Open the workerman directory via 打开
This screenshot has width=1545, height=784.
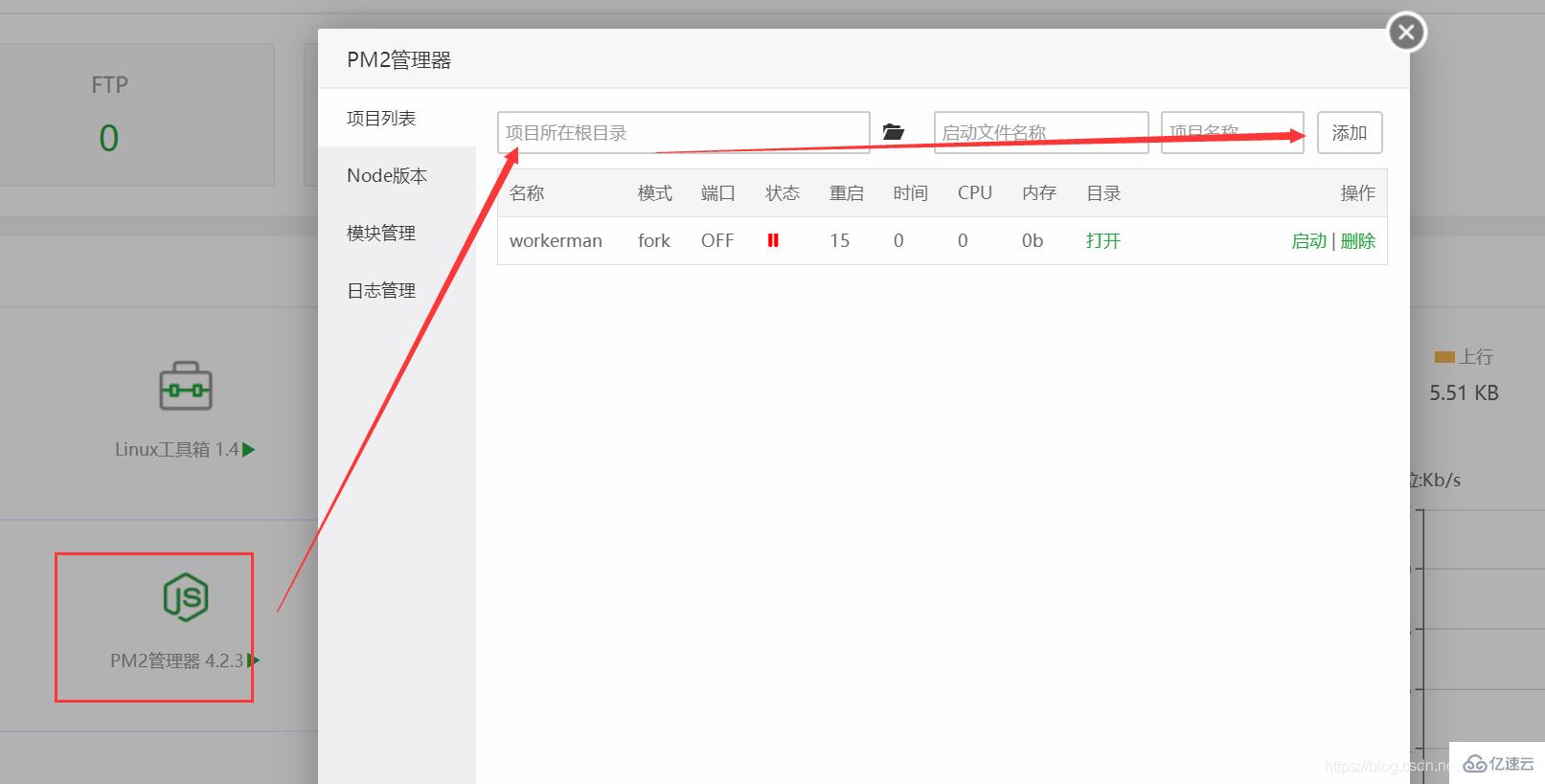coord(1103,241)
